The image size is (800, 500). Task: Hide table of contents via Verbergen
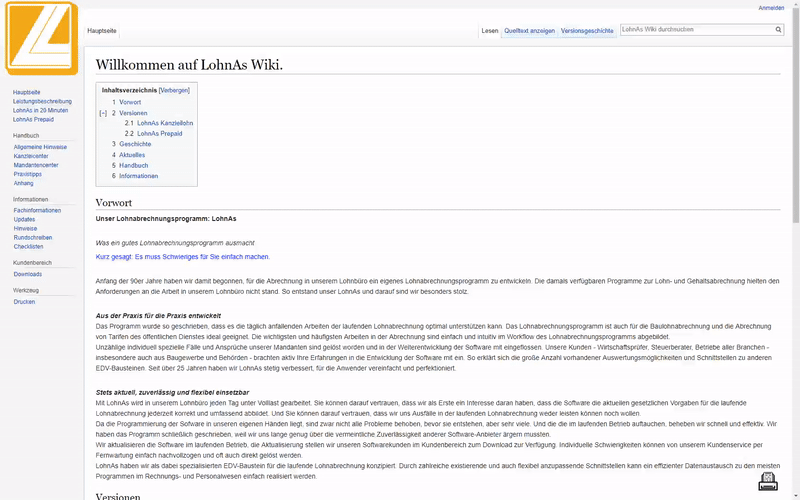[x=174, y=90]
